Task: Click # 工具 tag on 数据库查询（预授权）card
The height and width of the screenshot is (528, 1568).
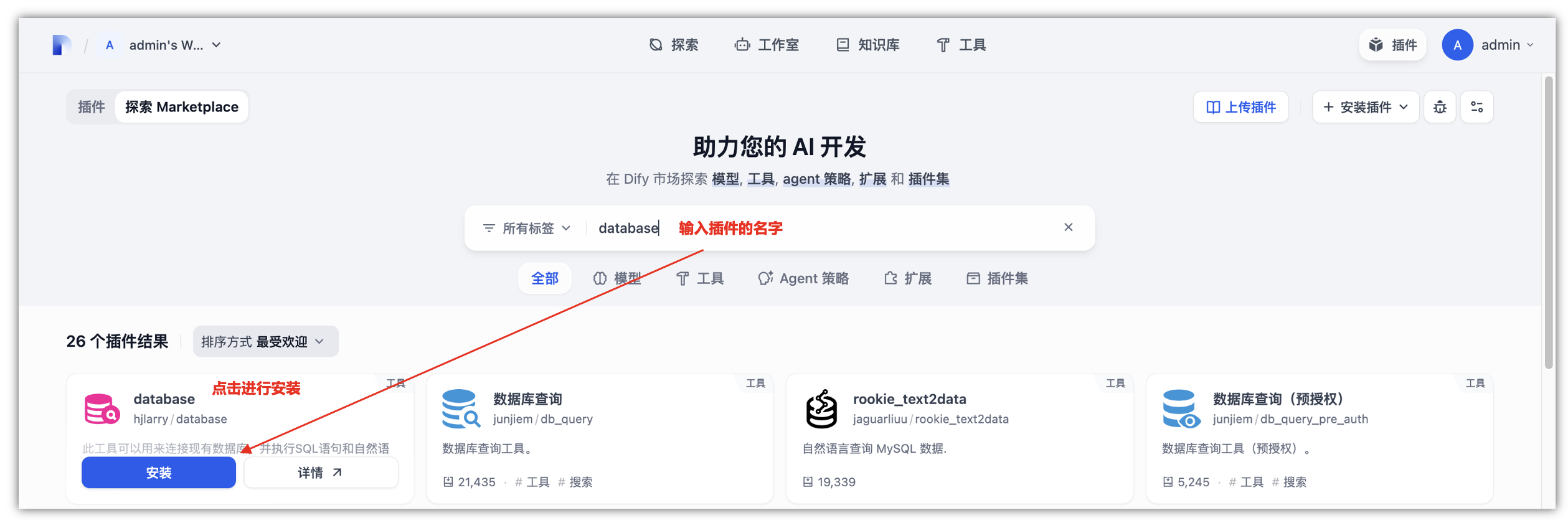Action: (x=1246, y=482)
